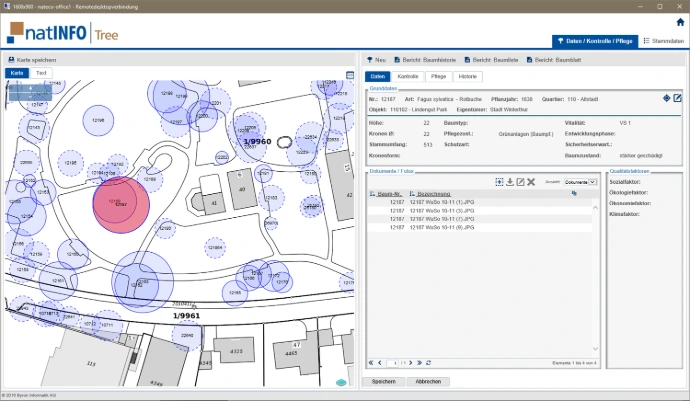The width and height of the screenshot is (690, 401).
Task: Open Bericht: Baumhistorie report
Action: 425,60
